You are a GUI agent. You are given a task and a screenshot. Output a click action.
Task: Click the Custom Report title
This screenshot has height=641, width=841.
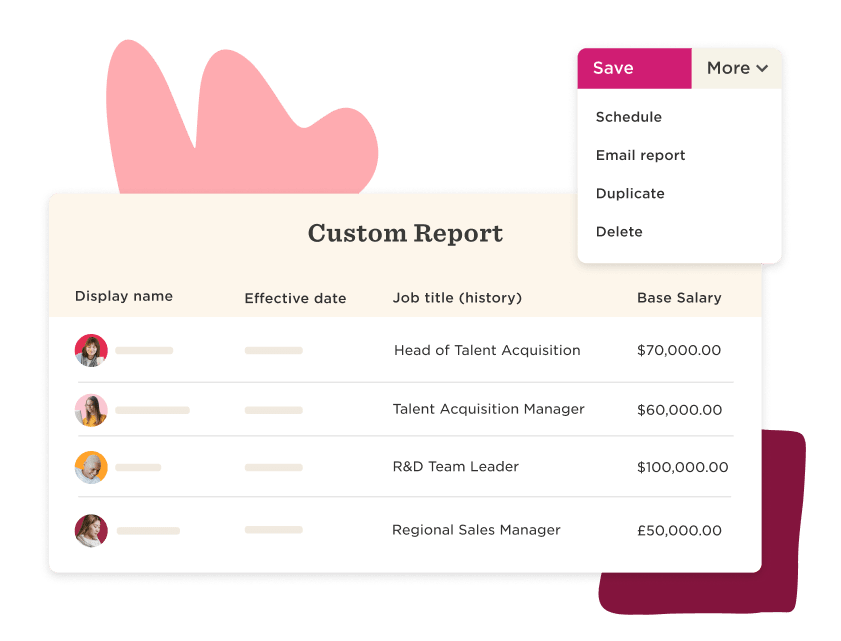pyautogui.click(x=404, y=233)
